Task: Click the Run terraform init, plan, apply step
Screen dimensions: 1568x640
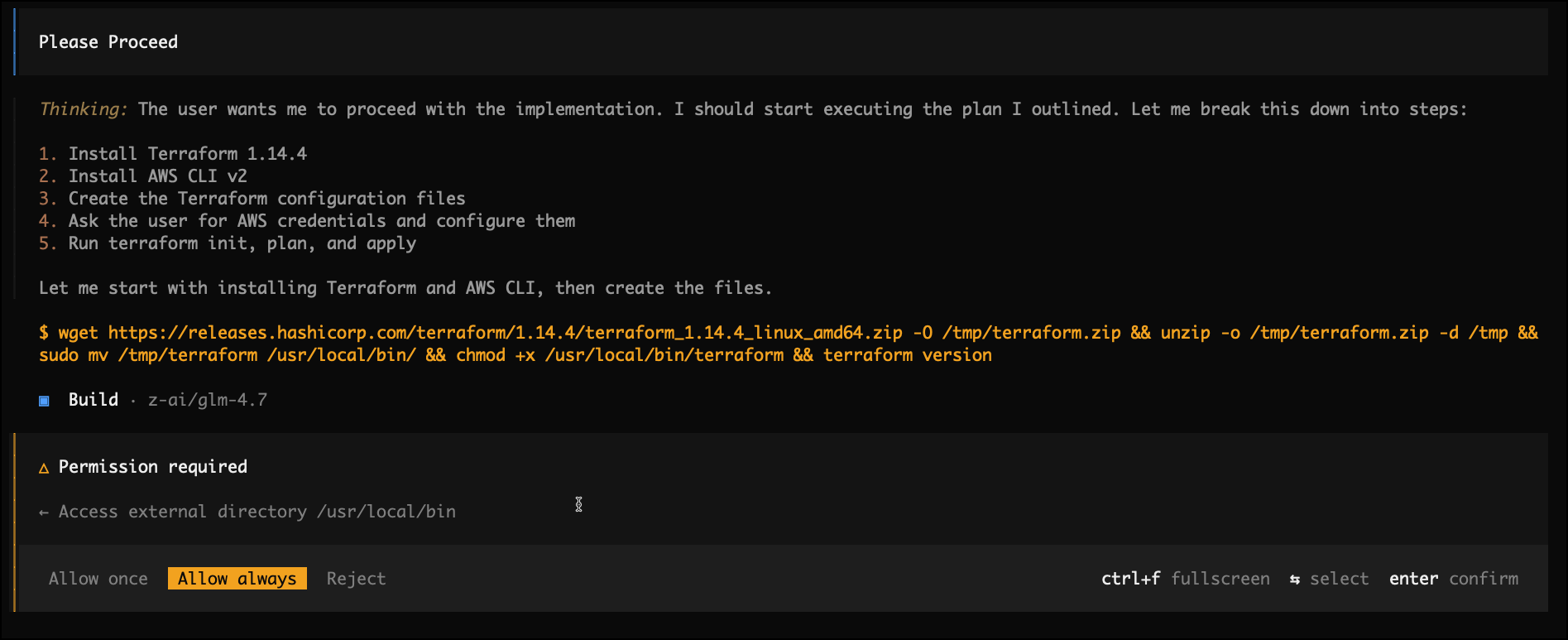Action: [242, 243]
